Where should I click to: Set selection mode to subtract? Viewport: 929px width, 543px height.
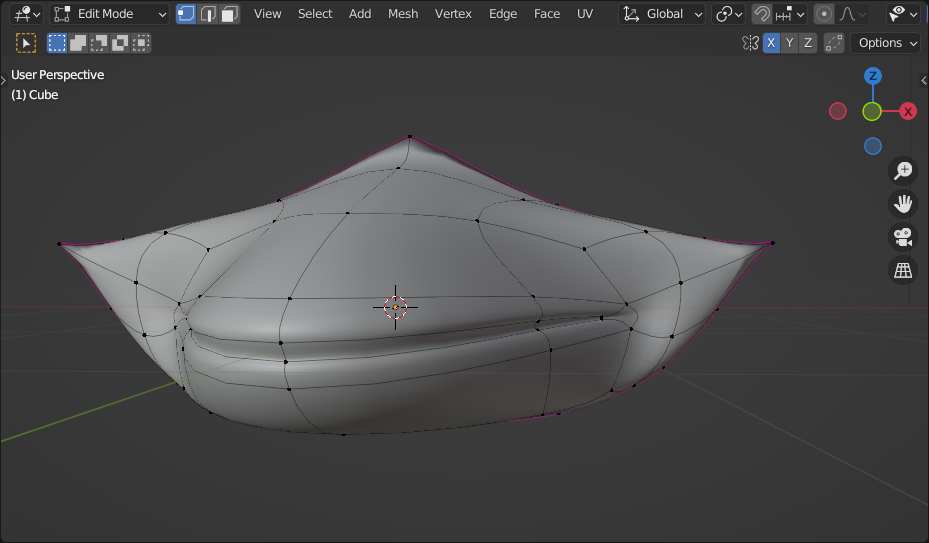pyautogui.click(x=99, y=43)
